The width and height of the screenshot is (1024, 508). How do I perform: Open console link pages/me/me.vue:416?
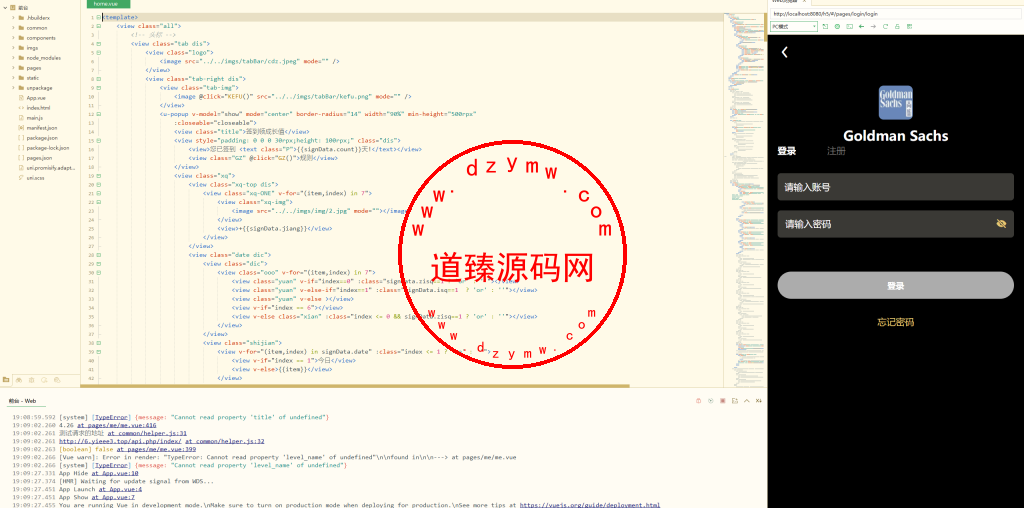click(x=116, y=425)
